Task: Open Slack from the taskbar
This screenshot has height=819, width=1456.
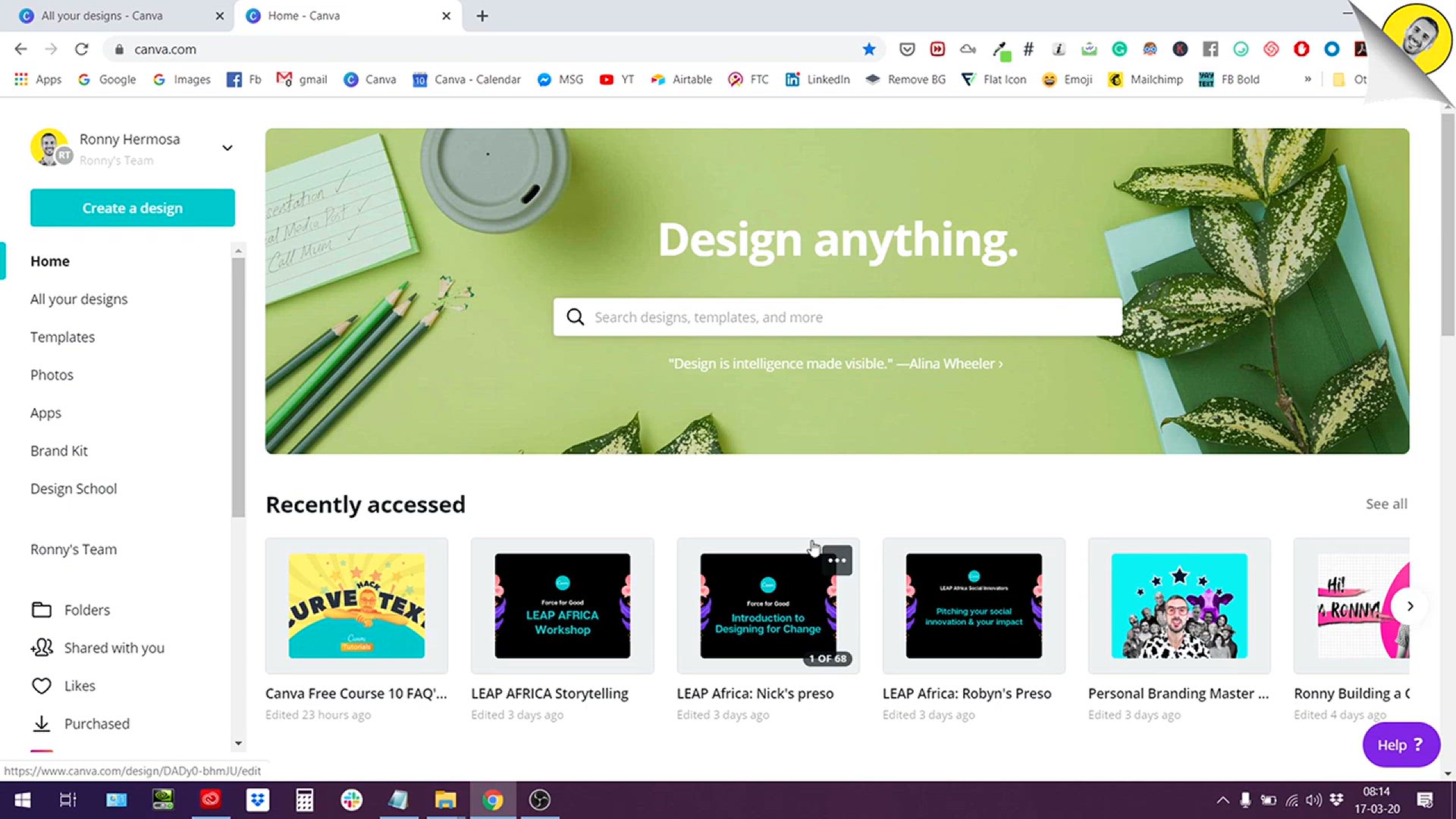Action: pos(351,800)
